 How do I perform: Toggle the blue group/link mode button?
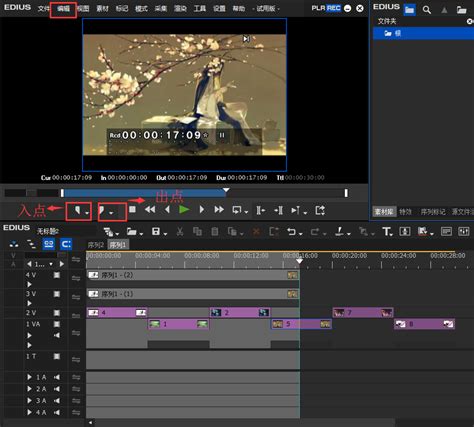point(49,244)
